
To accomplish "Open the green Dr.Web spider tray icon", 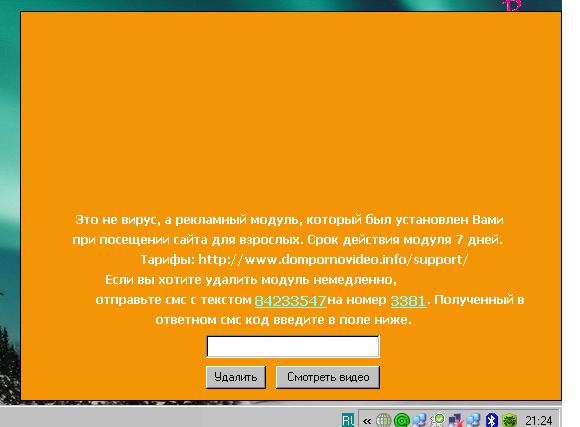I will point(509,420).
